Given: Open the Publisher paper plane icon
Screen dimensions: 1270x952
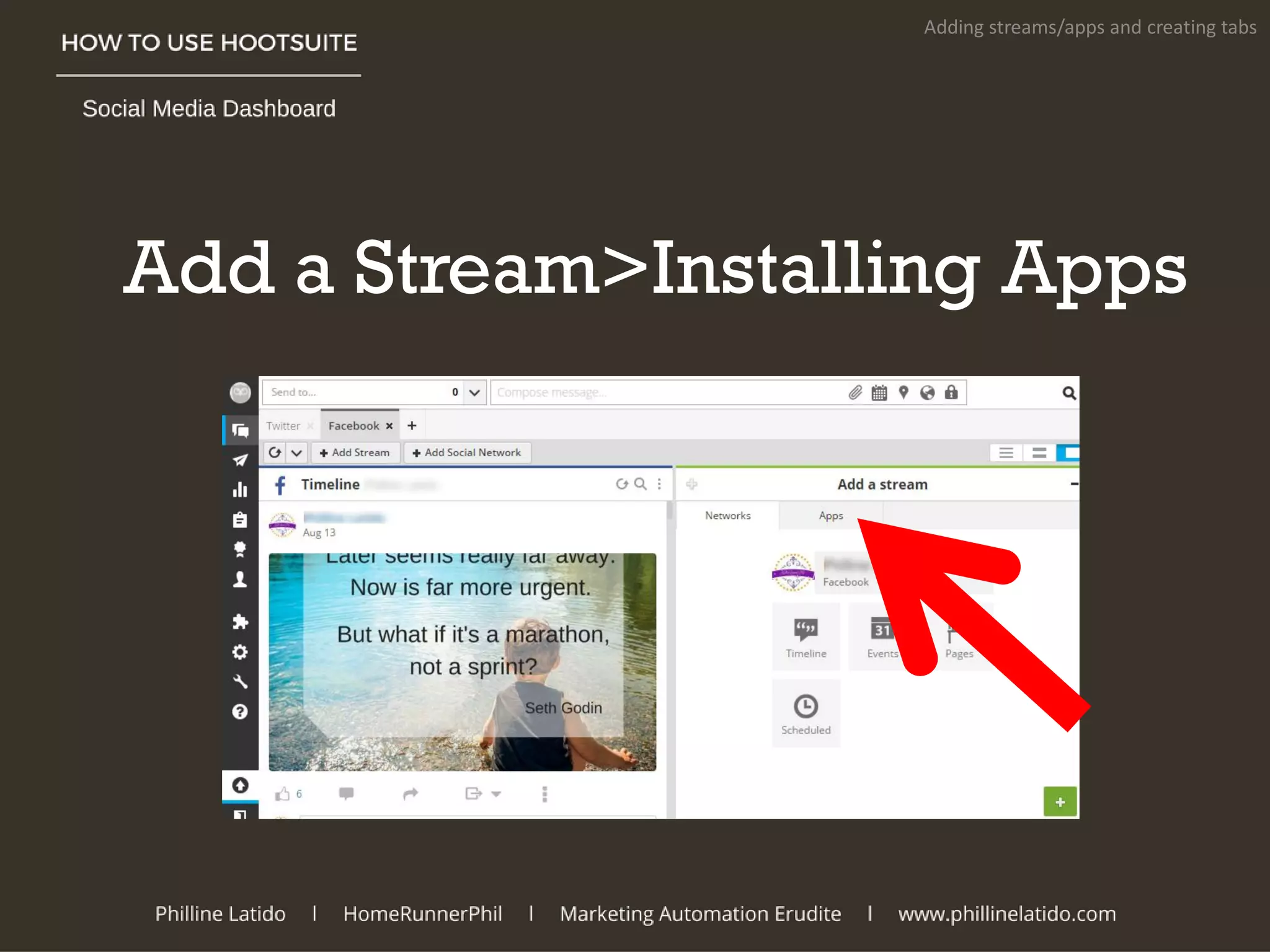Looking at the screenshot, I should tap(240, 460).
